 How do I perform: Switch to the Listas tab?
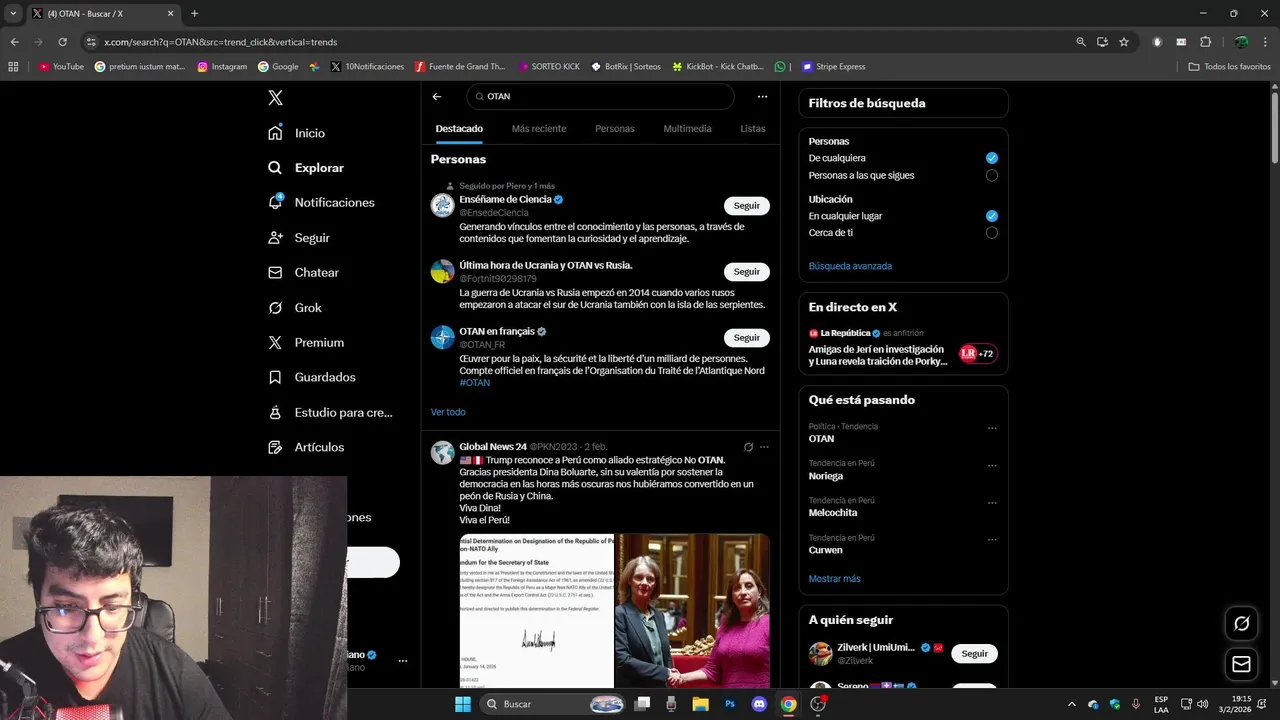coord(753,129)
